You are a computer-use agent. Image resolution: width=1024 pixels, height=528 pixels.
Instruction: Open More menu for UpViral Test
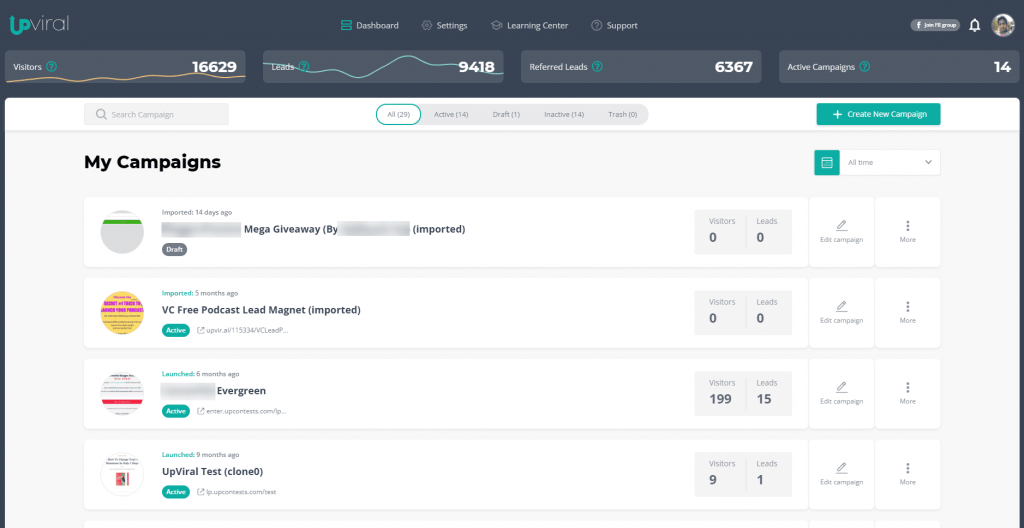[x=907, y=474]
